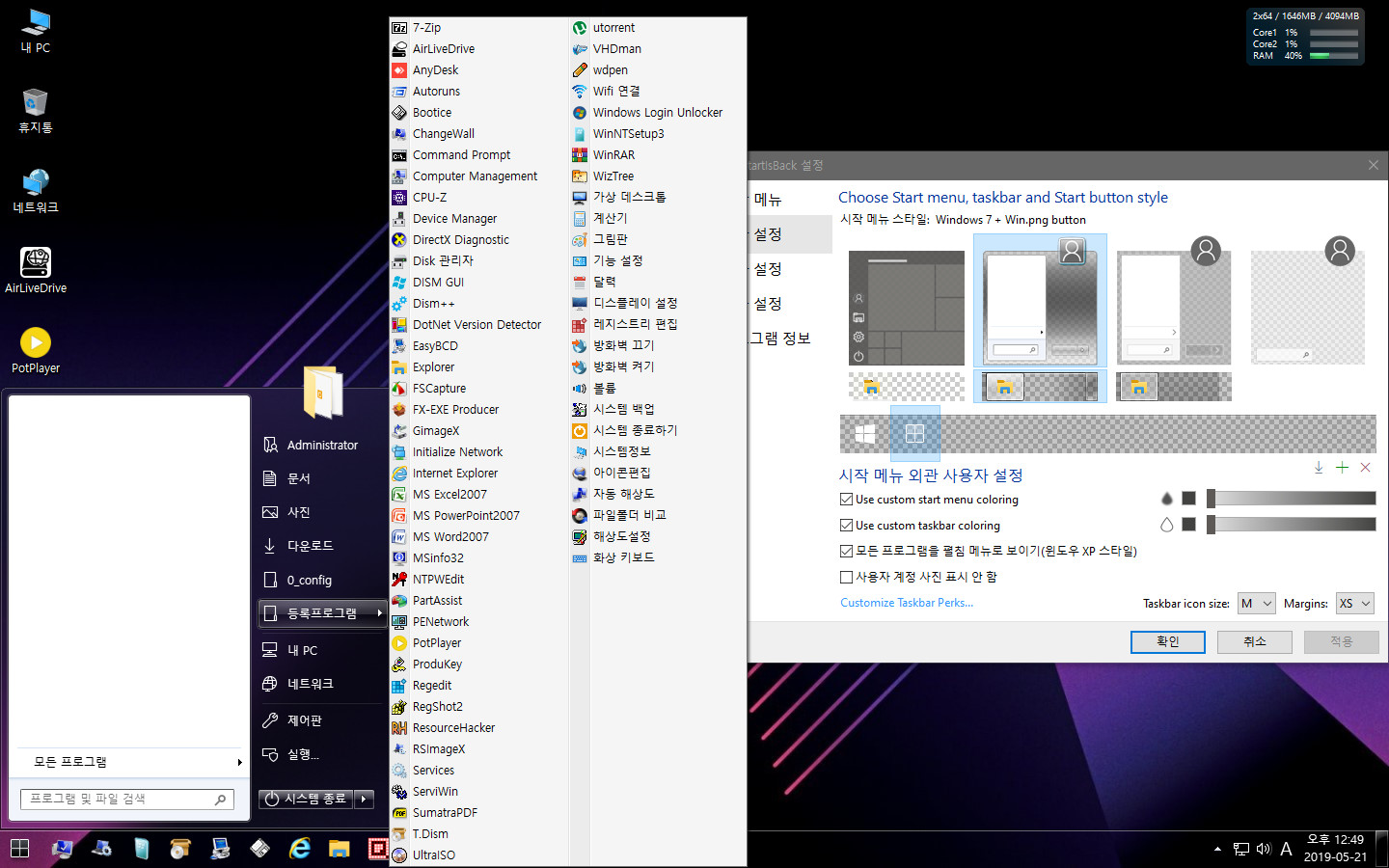This screenshot has height=868, width=1389.
Task: Open the Taskbar icon size dropdown
Action: [1257, 604]
